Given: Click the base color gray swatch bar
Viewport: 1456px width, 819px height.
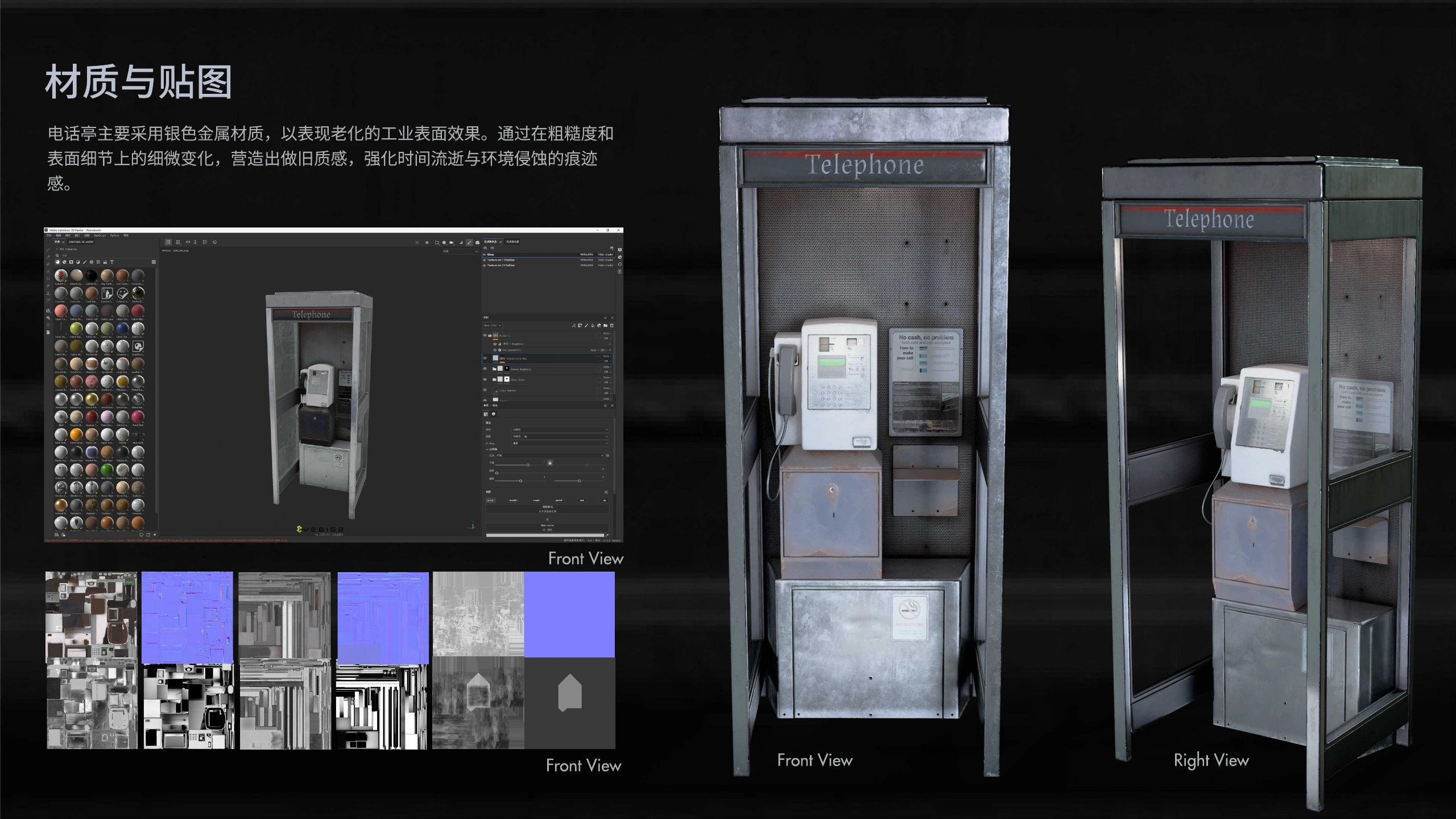Looking at the screenshot, I should point(545,535).
